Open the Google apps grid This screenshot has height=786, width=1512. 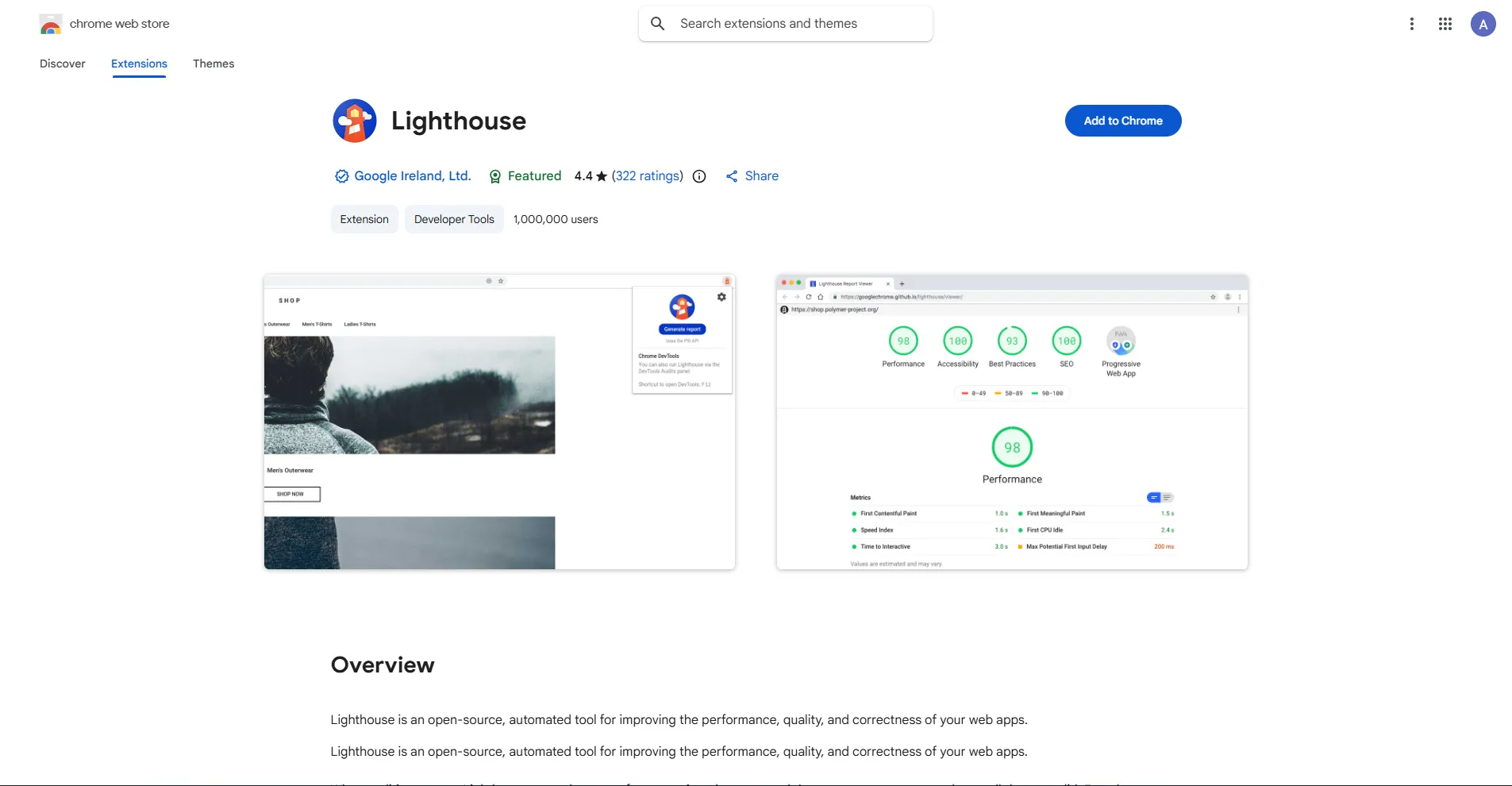coord(1445,24)
